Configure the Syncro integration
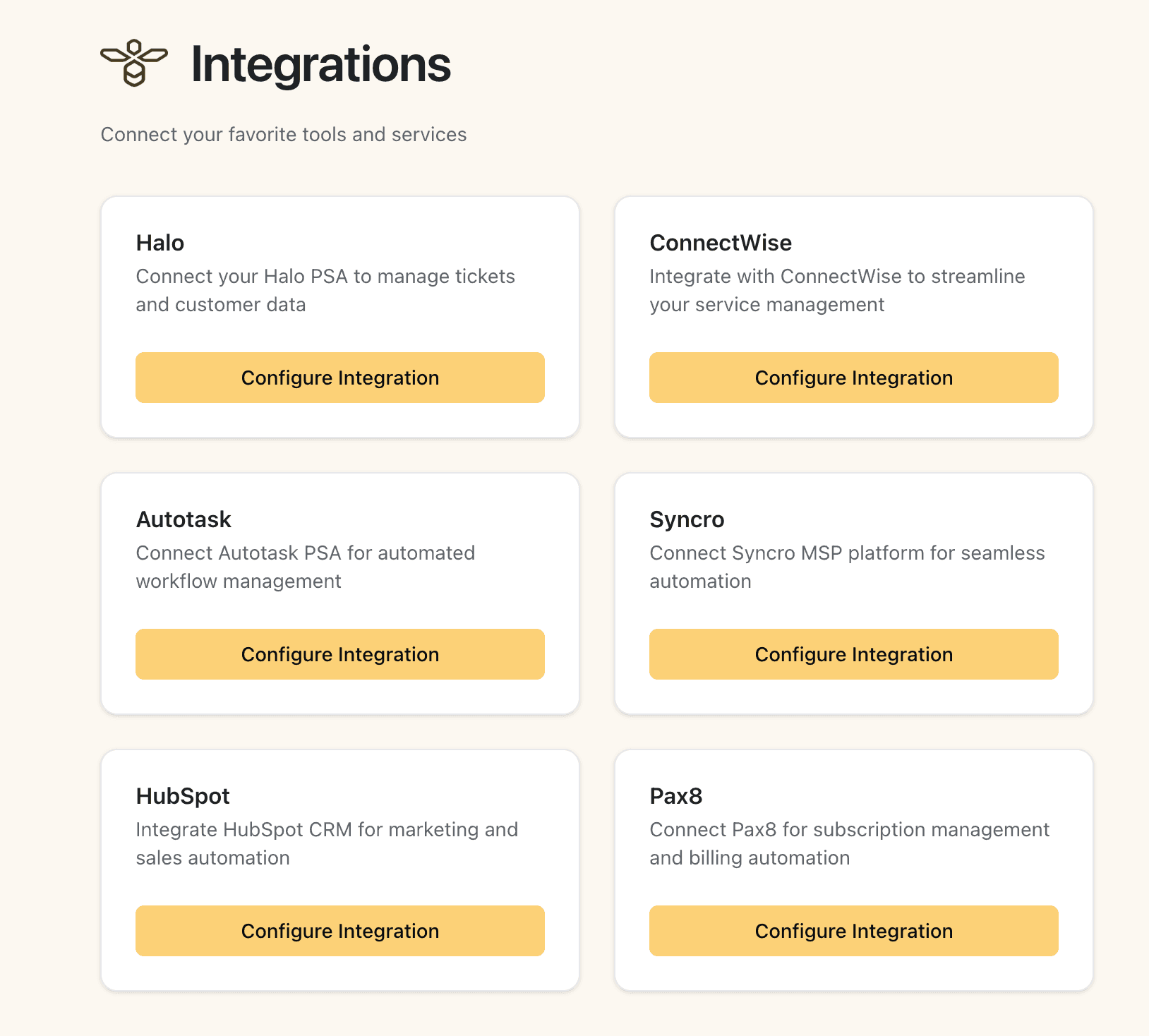Viewport: 1149px width, 1036px height. click(853, 654)
